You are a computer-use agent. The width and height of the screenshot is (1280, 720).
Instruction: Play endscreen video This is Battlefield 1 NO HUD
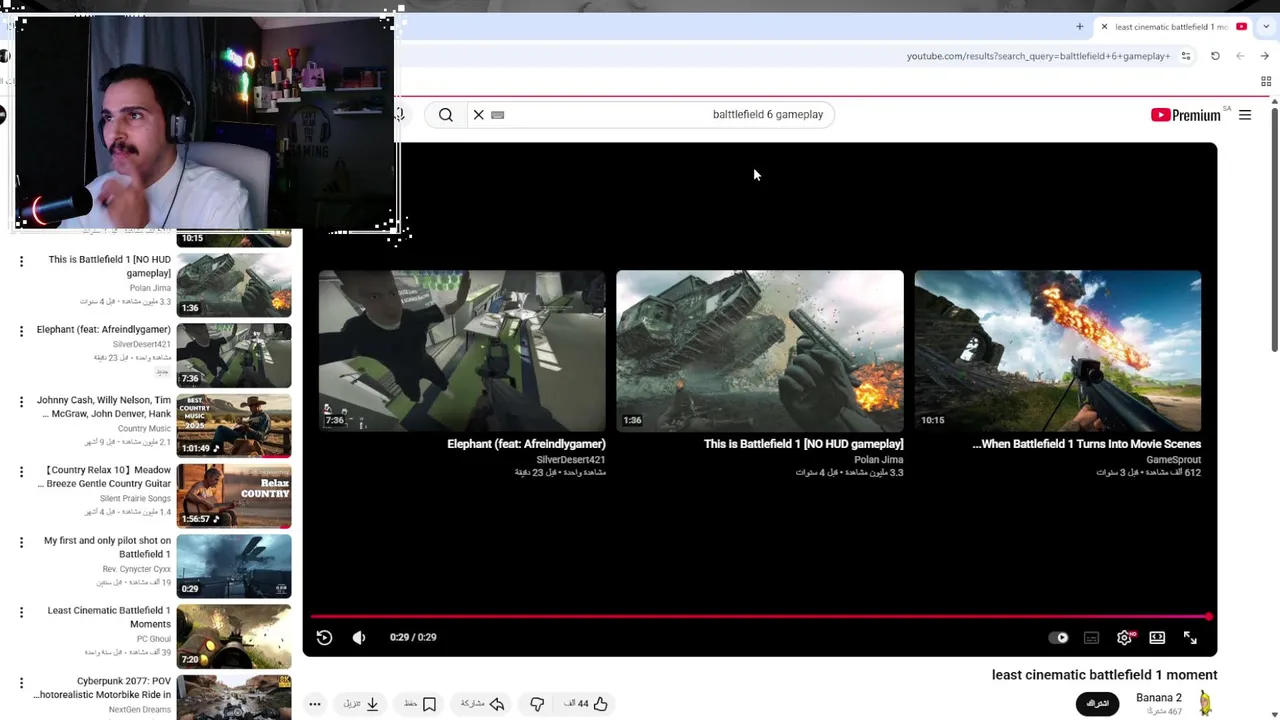[x=760, y=350]
